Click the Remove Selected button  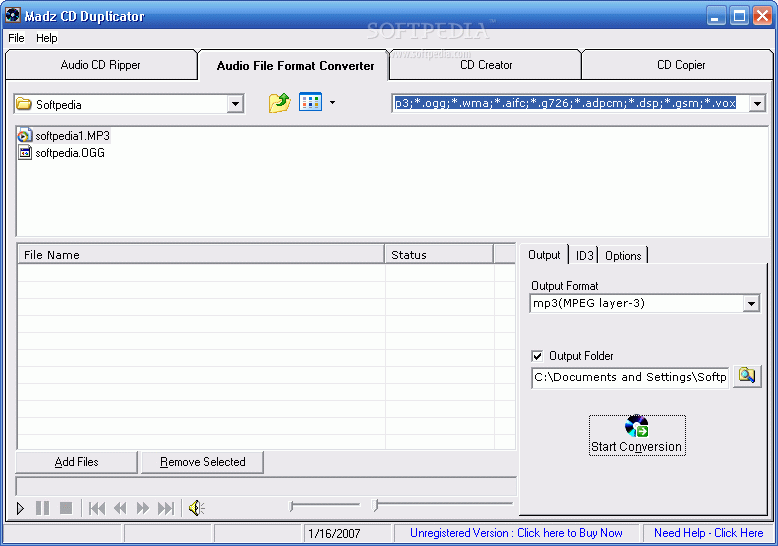(202, 462)
